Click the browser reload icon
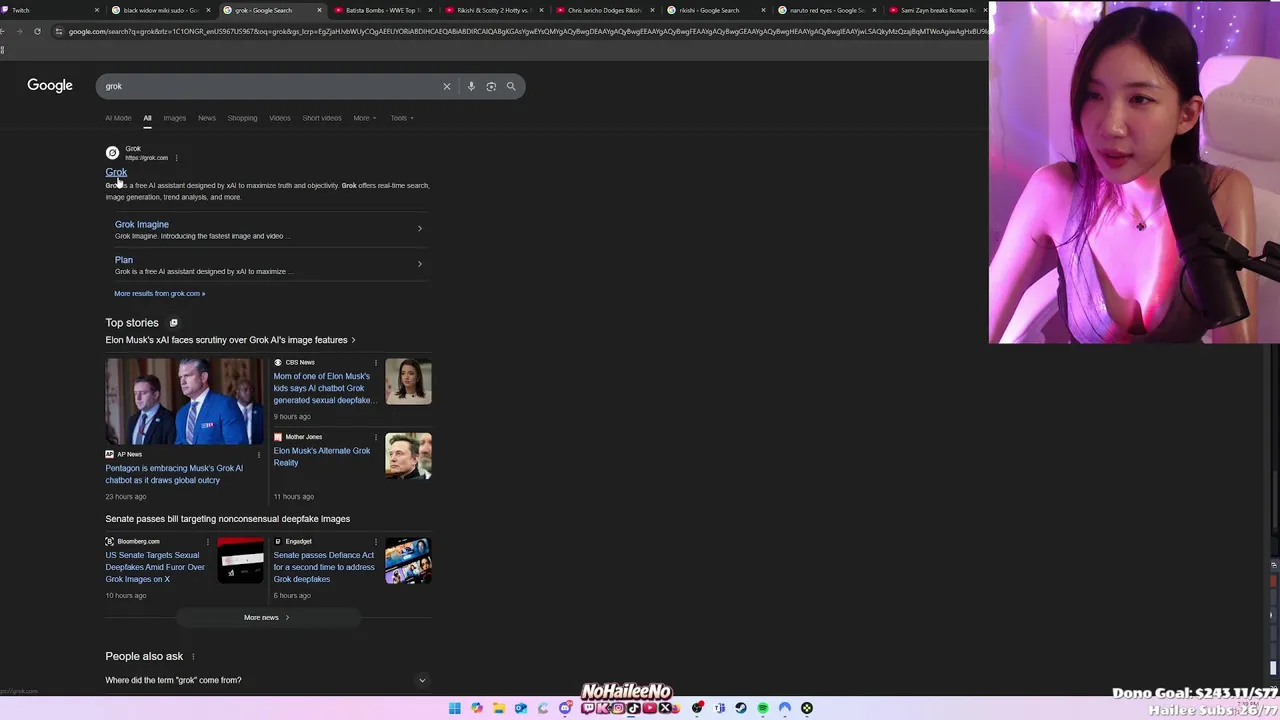This screenshot has height=720, width=1280. (37, 31)
